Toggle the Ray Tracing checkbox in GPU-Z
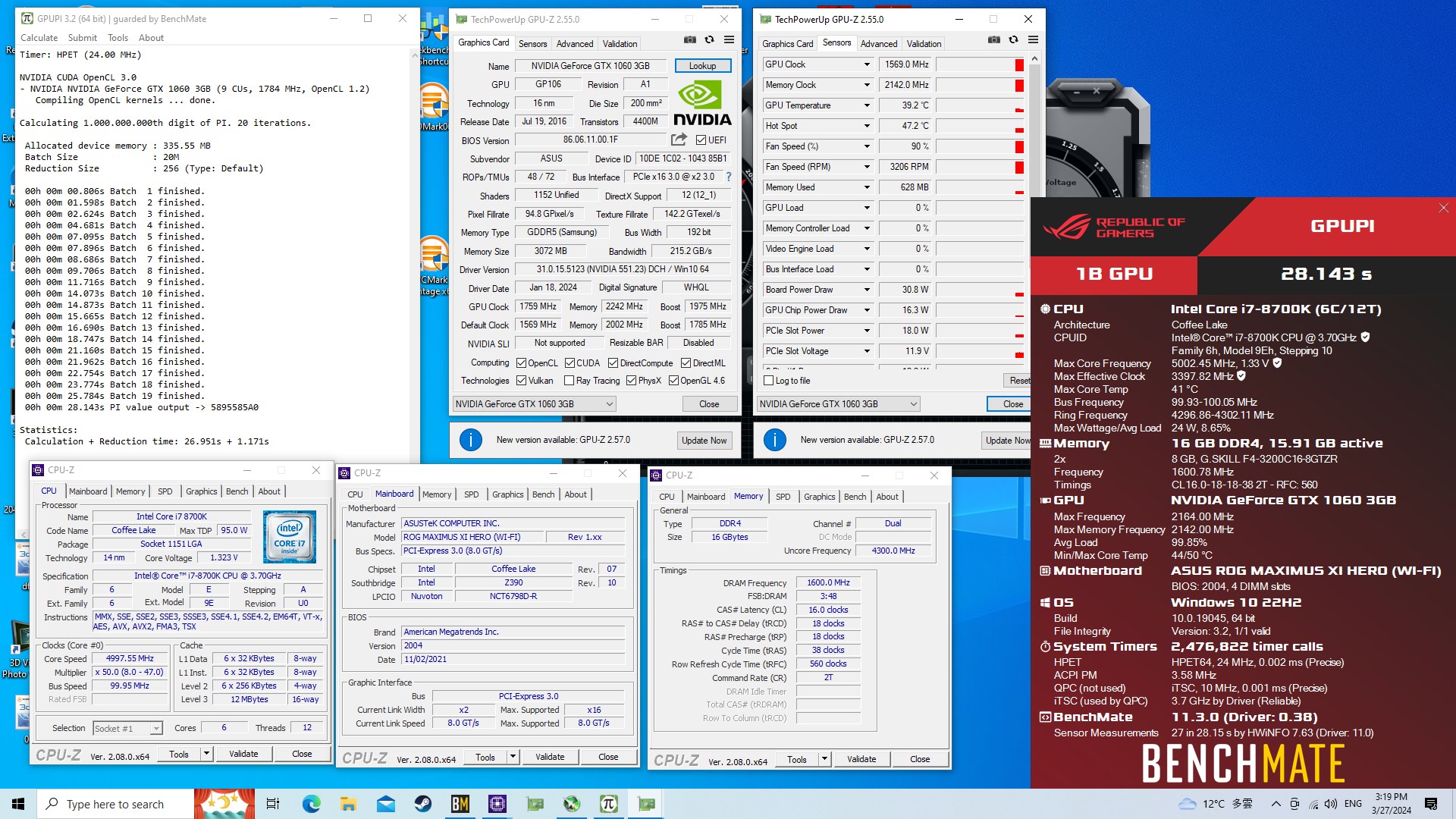This screenshot has width=1456, height=819. coord(569,381)
